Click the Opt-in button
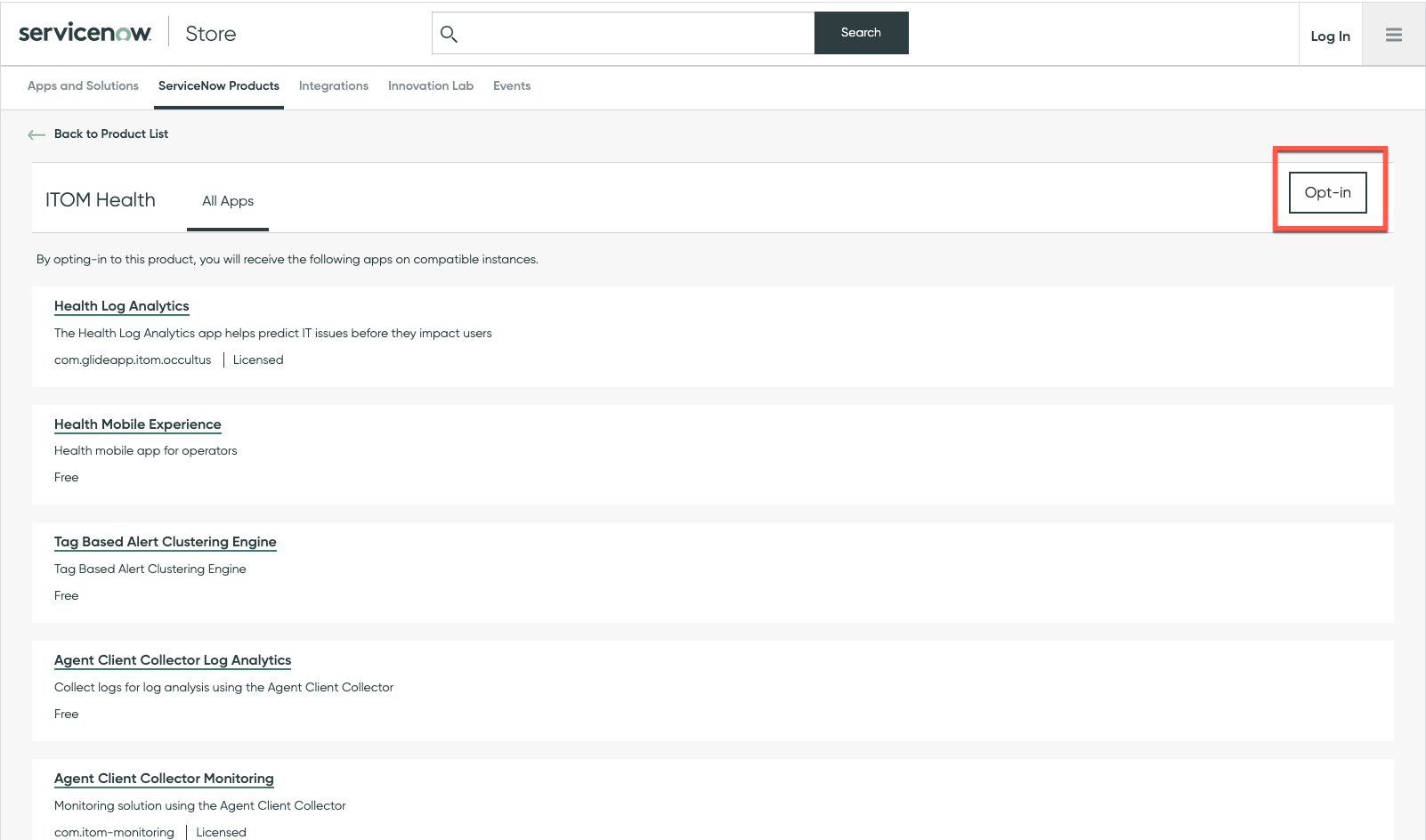This screenshot has width=1426, height=840. [x=1328, y=192]
